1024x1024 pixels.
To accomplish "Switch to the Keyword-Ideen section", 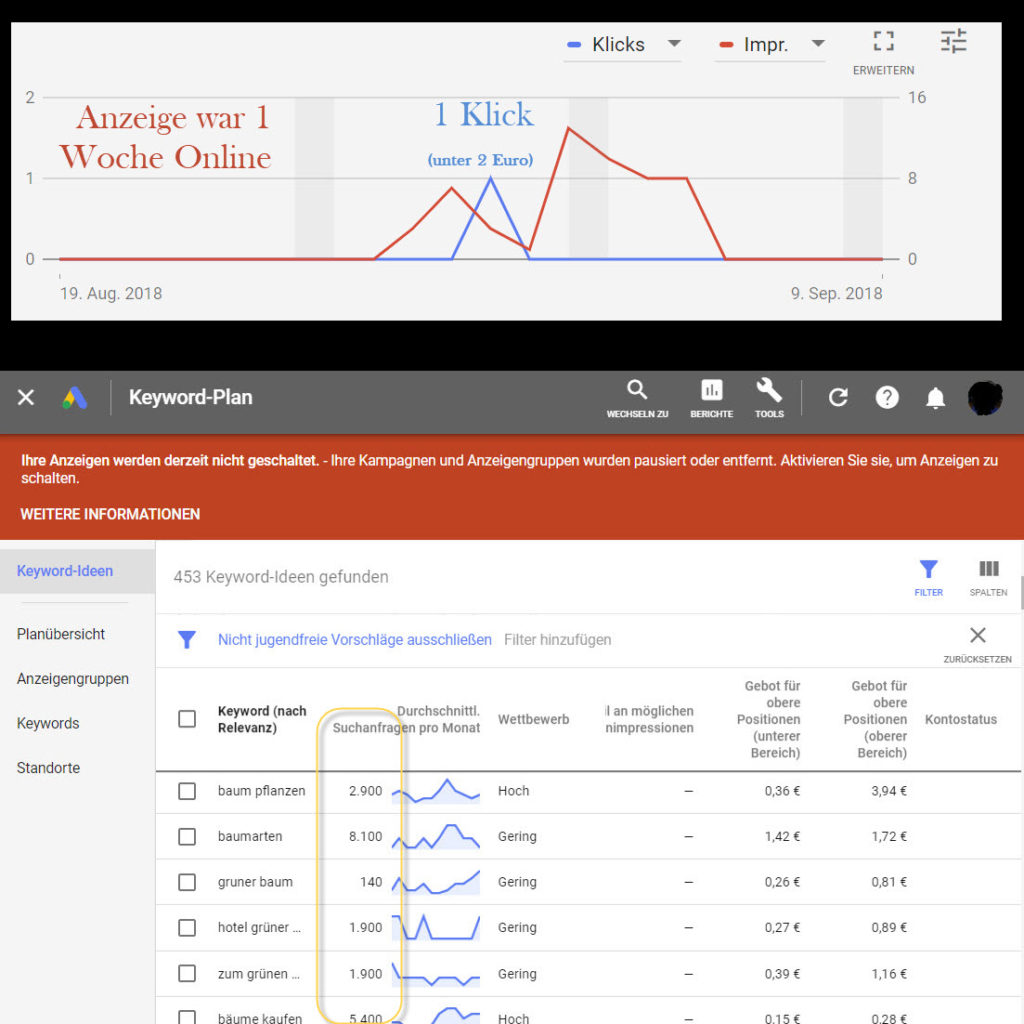I will coord(65,570).
